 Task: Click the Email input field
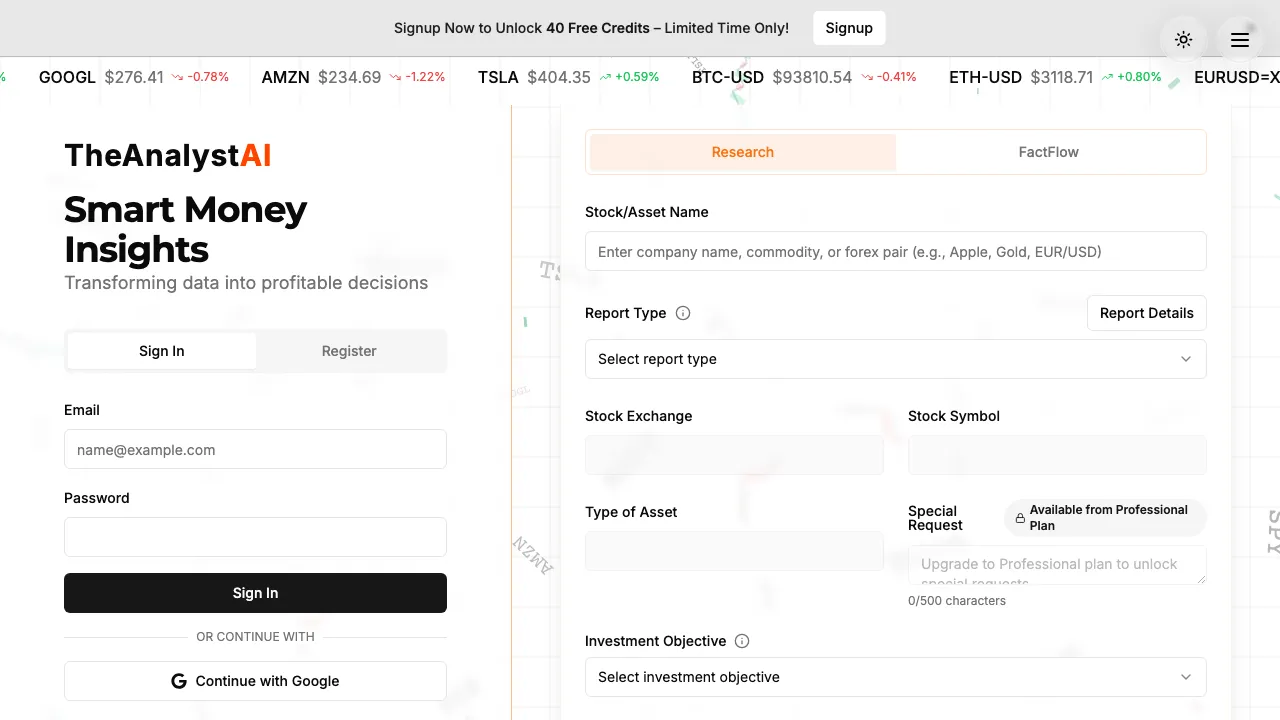pos(255,450)
